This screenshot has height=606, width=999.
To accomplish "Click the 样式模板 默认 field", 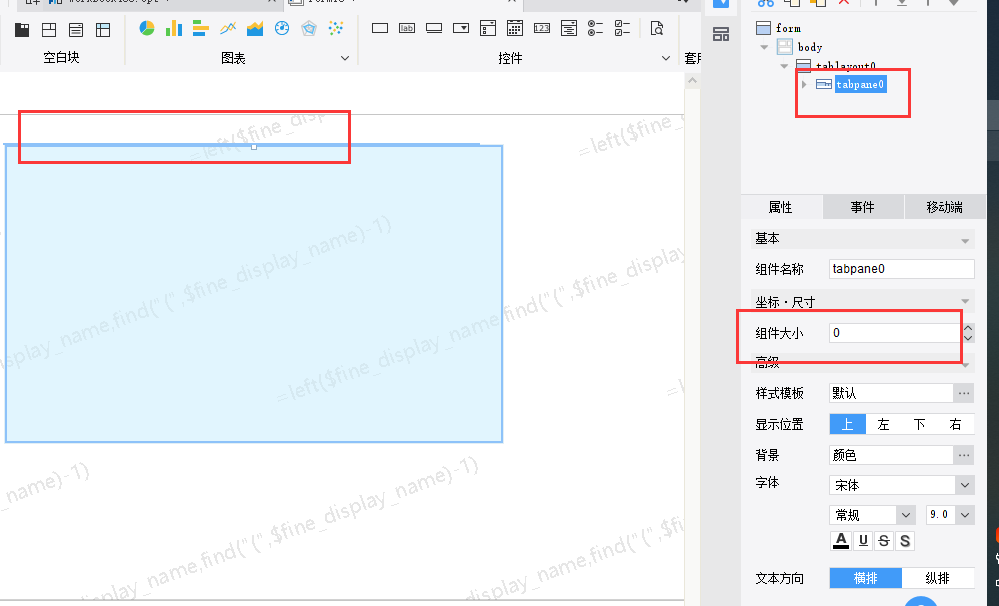I will [x=891, y=393].
